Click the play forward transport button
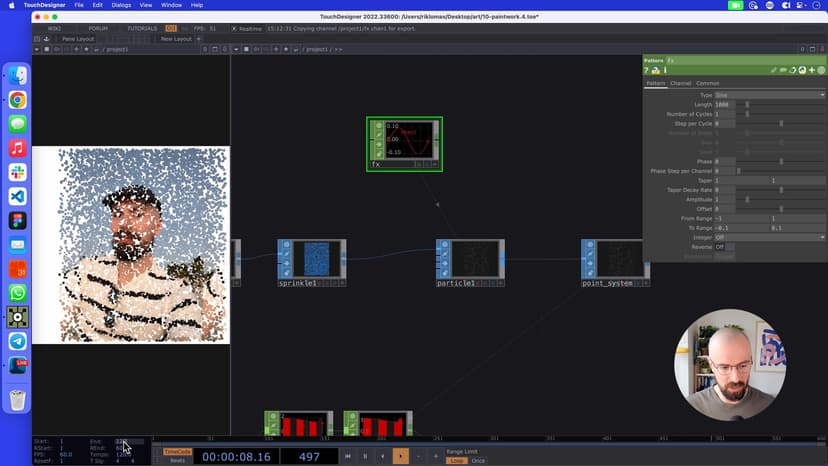Screen dimensions: 828x466 (x=400, y=456)
